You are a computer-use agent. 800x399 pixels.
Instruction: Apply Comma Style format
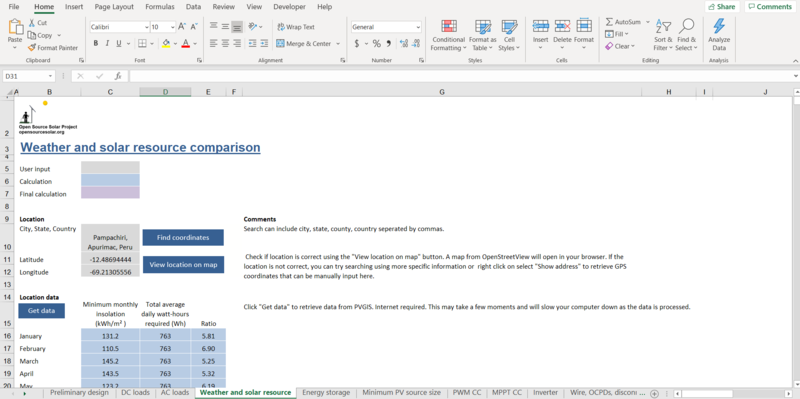pos(389,43)
